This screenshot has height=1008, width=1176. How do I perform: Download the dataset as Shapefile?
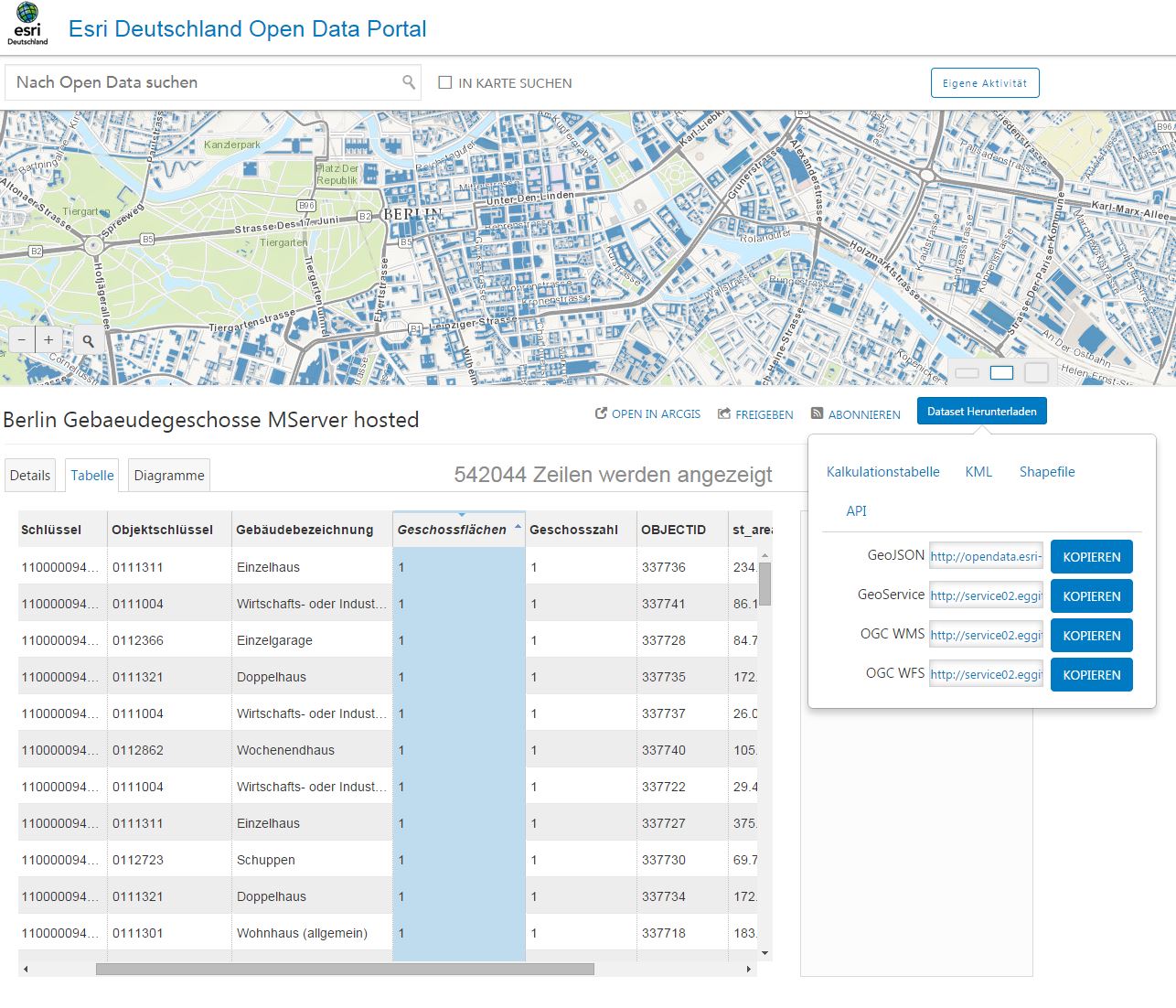(x=1046, y=471)
